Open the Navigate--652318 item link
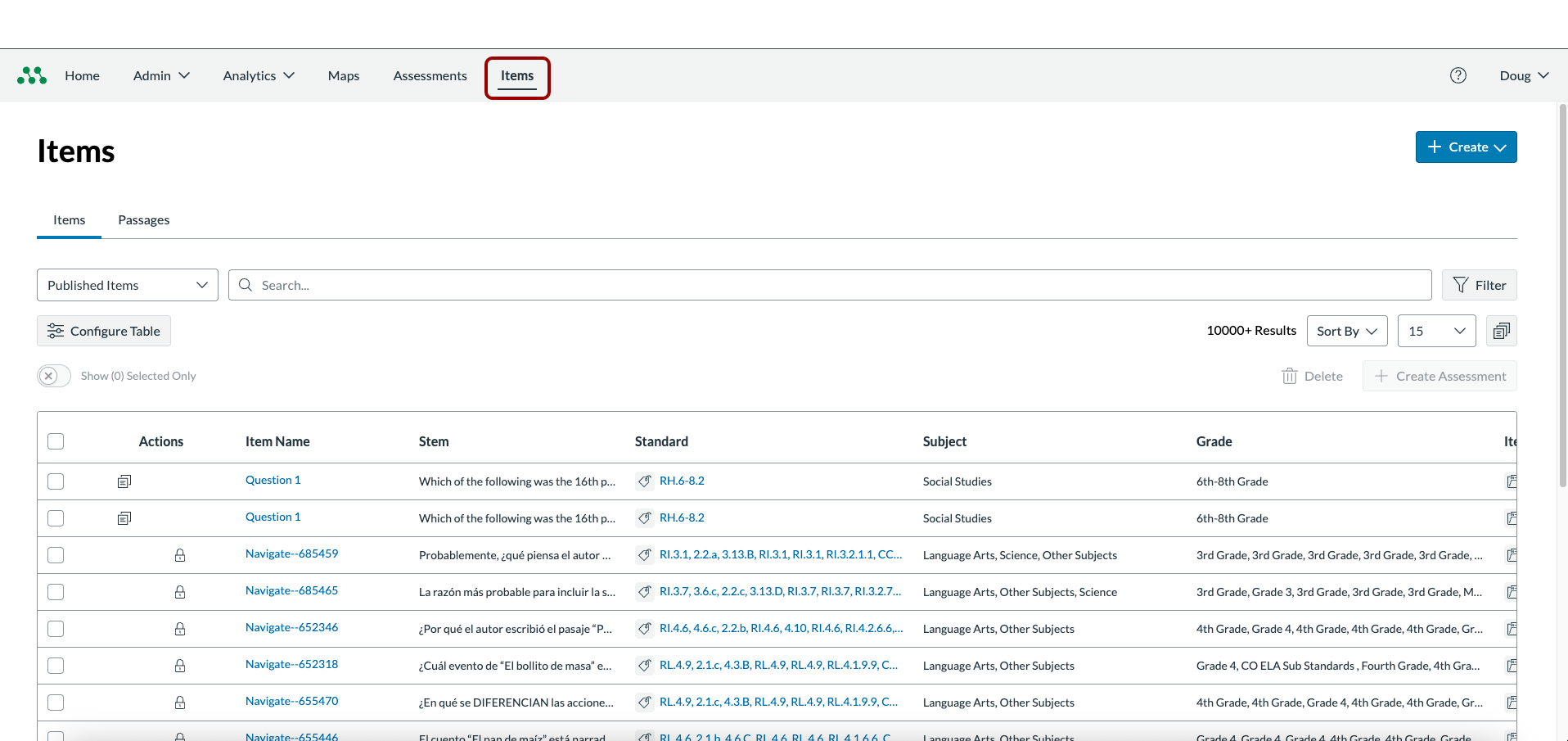1568x741 pixels. (x=292, y=665)
